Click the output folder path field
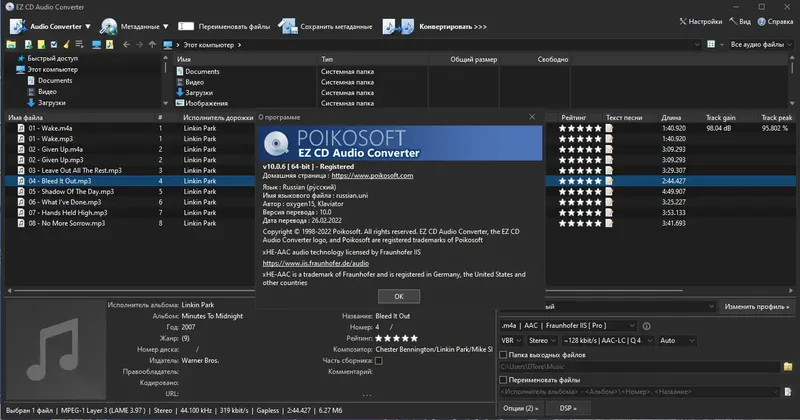The height and width of the screenshot is (420, 800). pos(640,366)
